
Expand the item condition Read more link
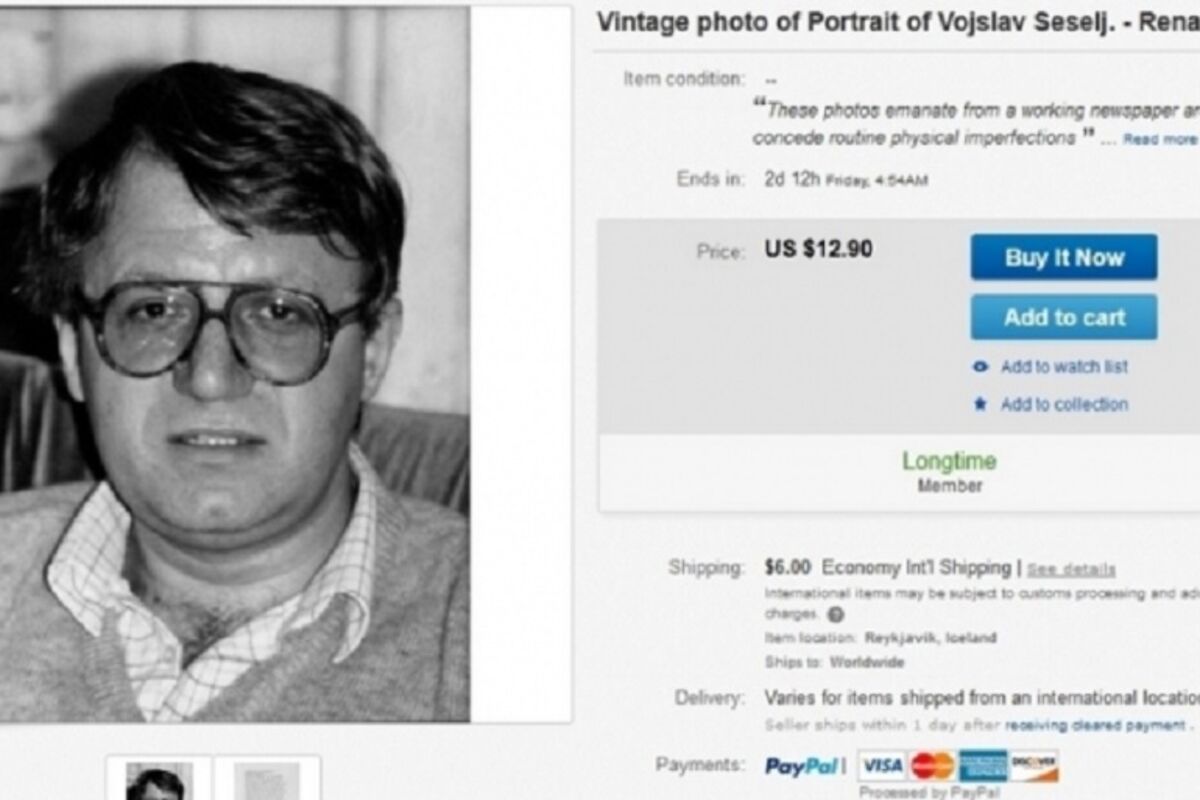tap(1160, 139)
